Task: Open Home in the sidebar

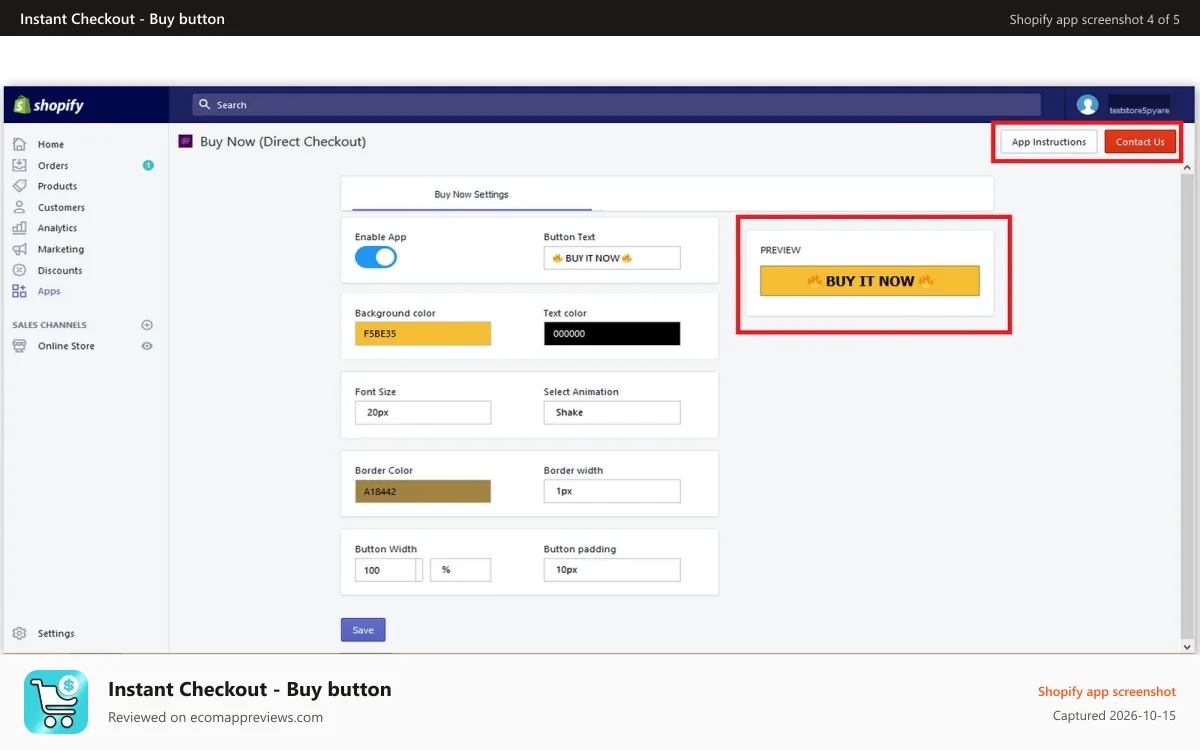Action: [x=50, y=144]
